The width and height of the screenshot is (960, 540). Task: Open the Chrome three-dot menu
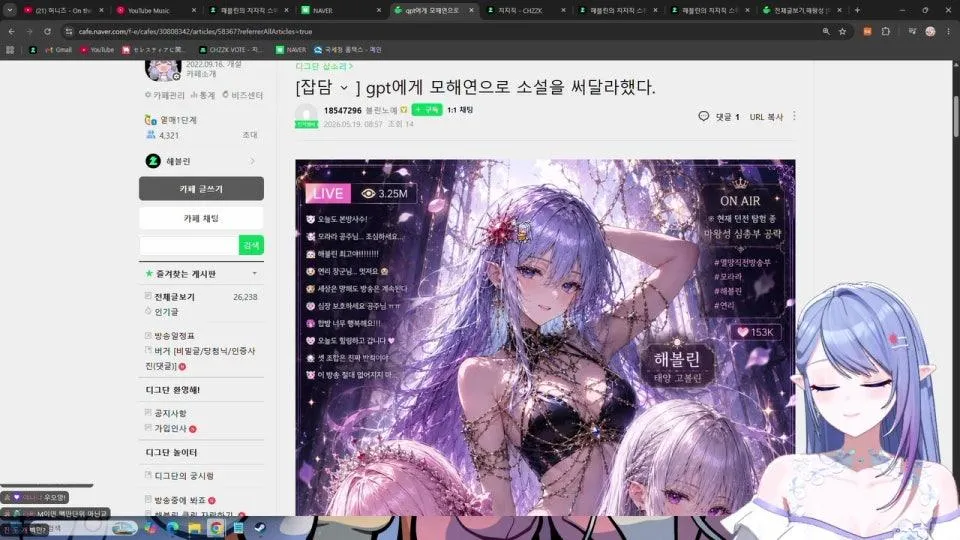click(x=948, y=31)
